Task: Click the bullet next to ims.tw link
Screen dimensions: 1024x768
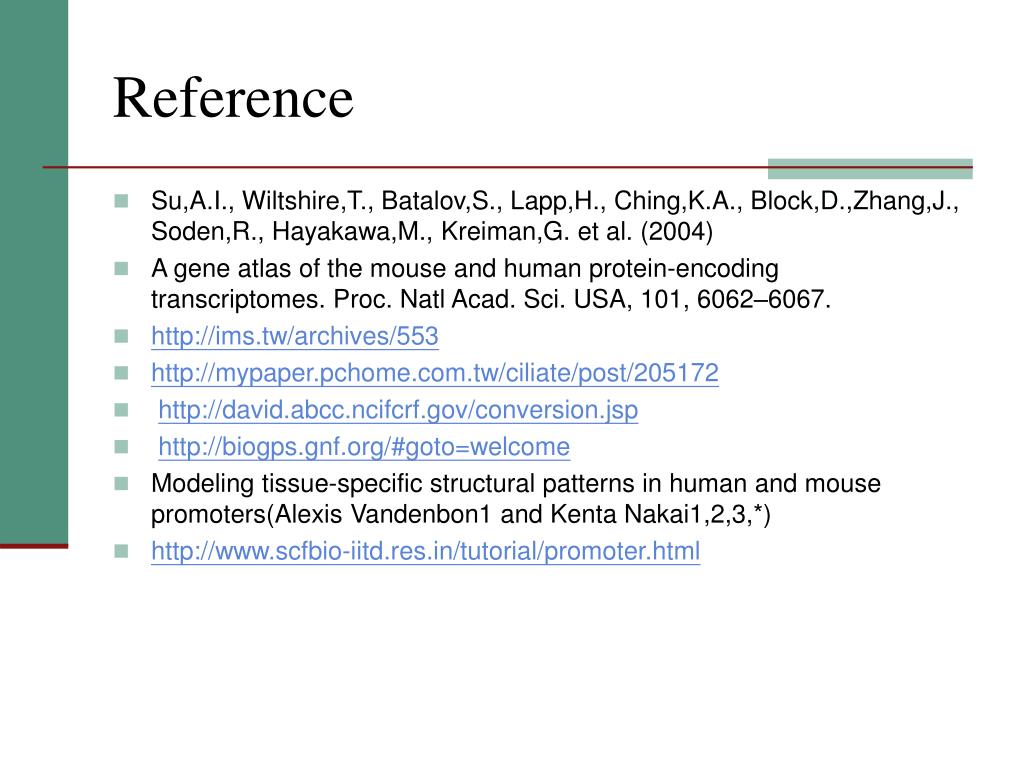Action: click(x=121, y=336)
